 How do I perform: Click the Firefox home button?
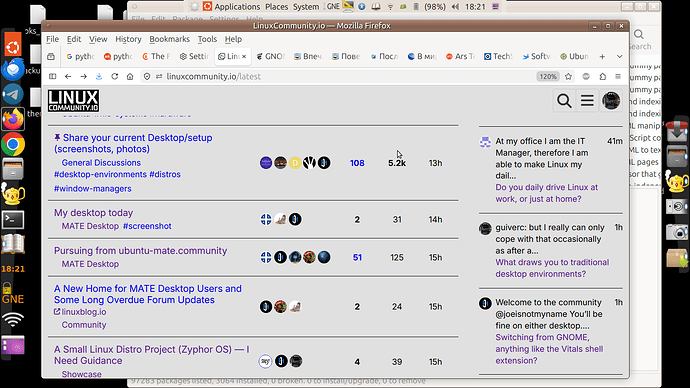point(130,77)
